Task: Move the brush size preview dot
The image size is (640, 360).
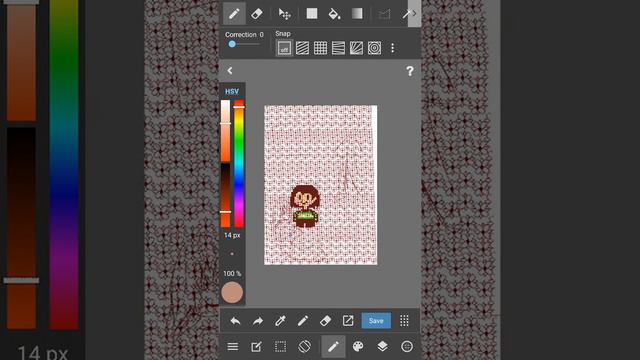Action: [232, 254]
